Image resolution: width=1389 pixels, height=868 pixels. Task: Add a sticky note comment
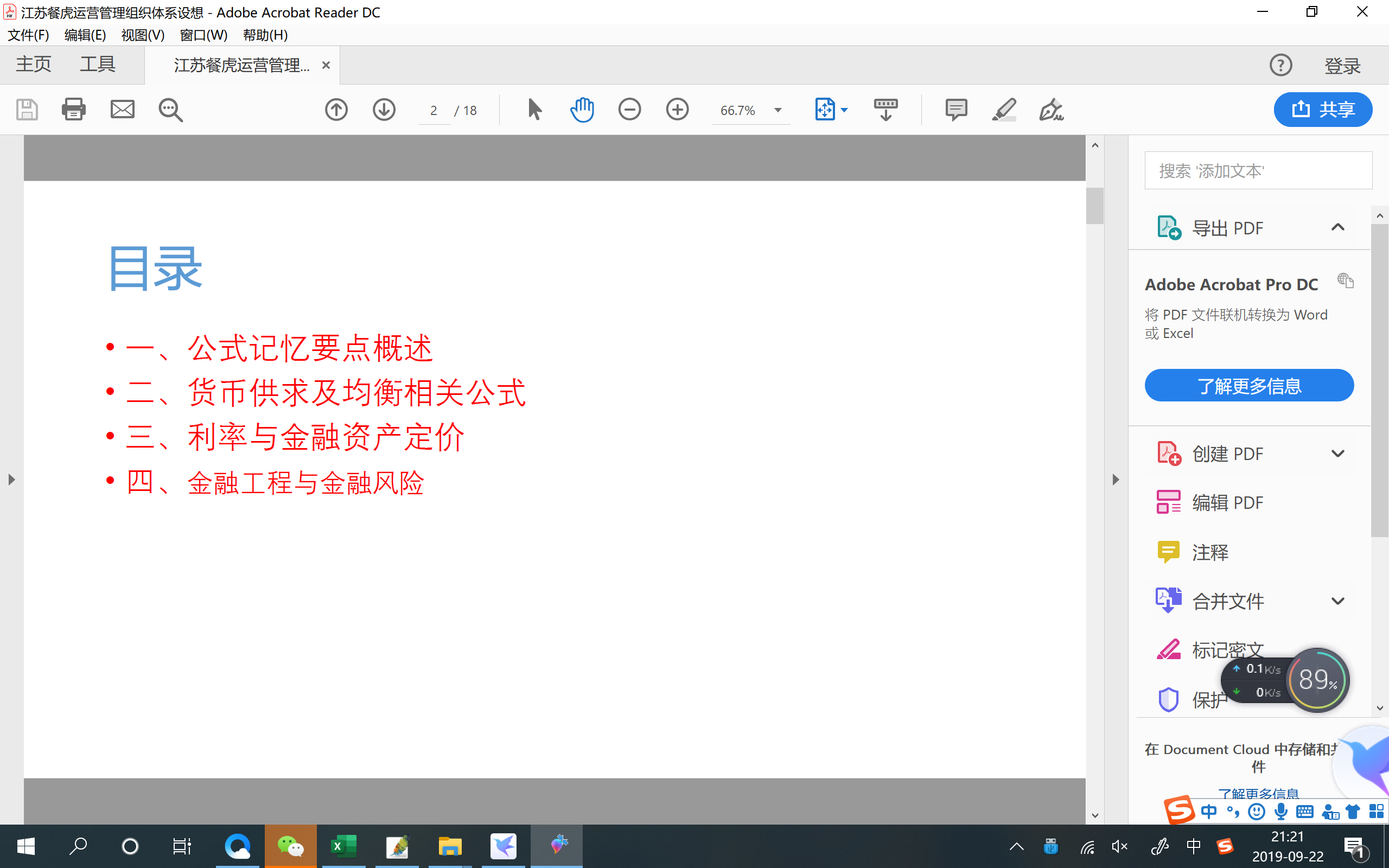955,109
